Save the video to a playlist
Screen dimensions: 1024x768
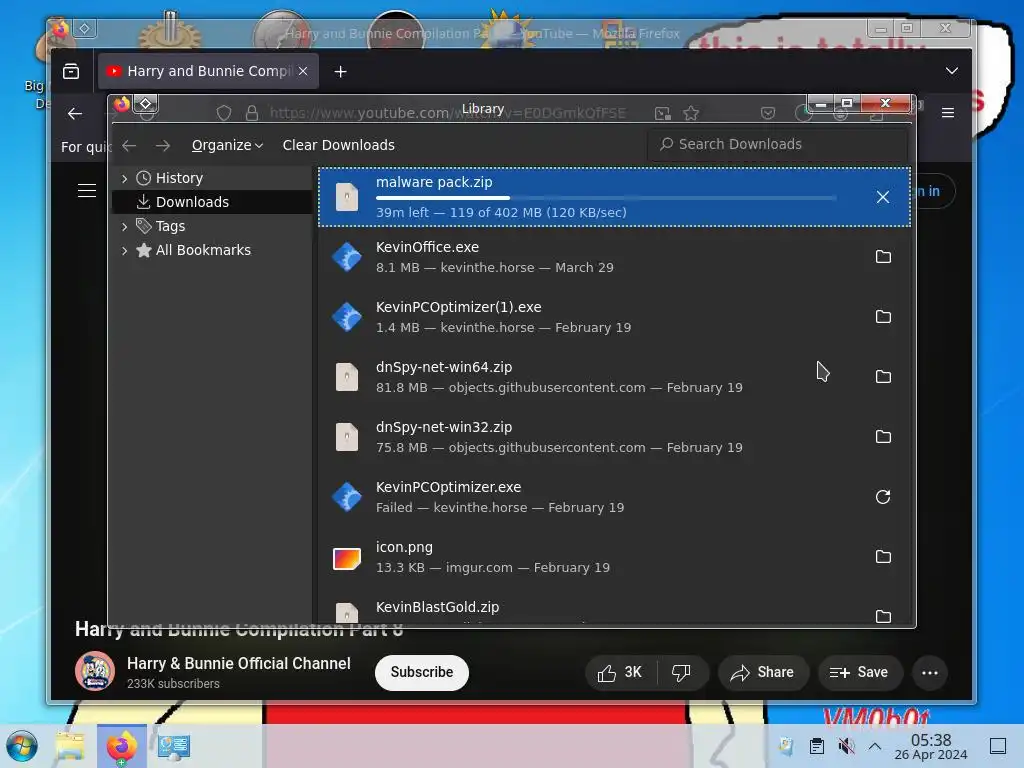click(x=860, y=673)
